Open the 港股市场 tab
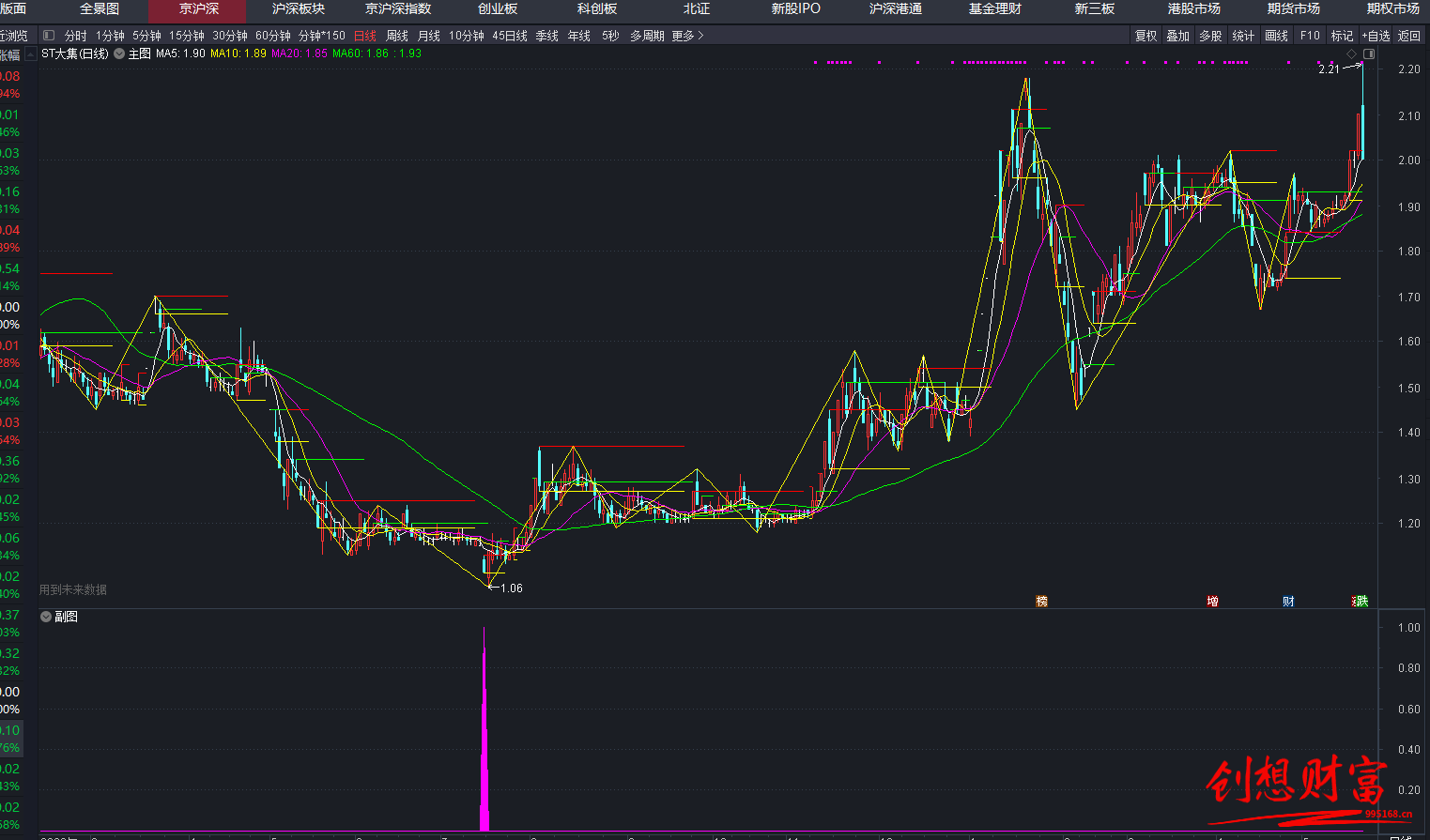This screenshot has width=1430, height=840. click(1194, 8)
